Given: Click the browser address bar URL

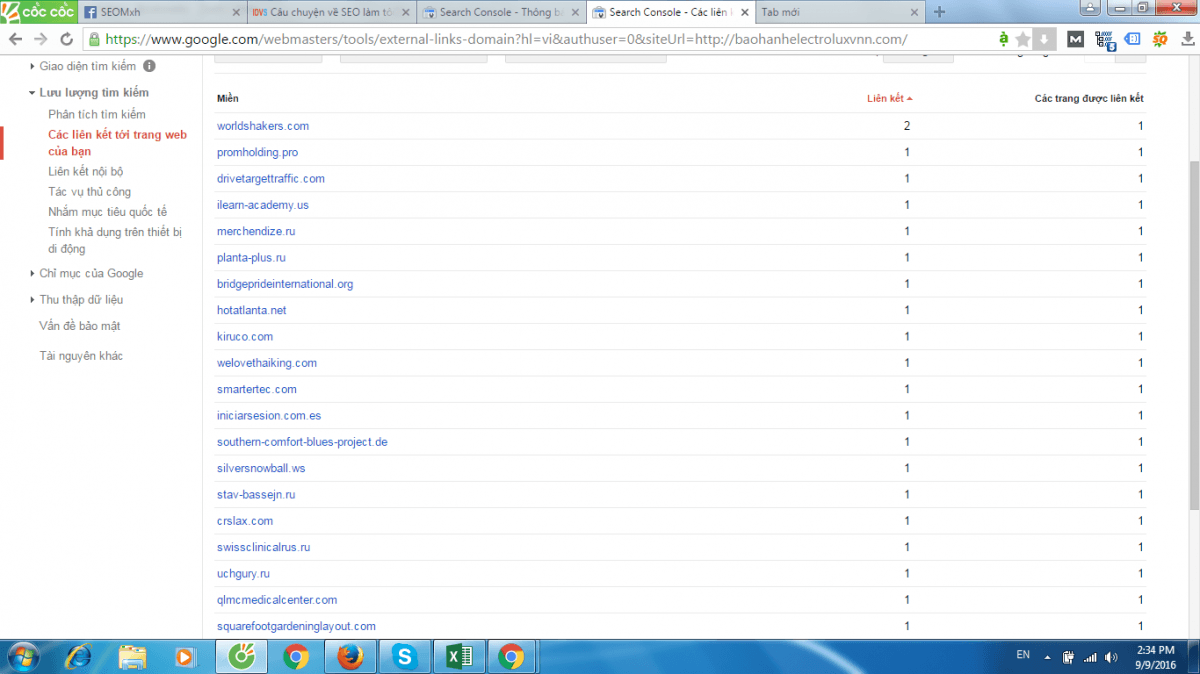Looking at the screenshot, I should 506,39.
